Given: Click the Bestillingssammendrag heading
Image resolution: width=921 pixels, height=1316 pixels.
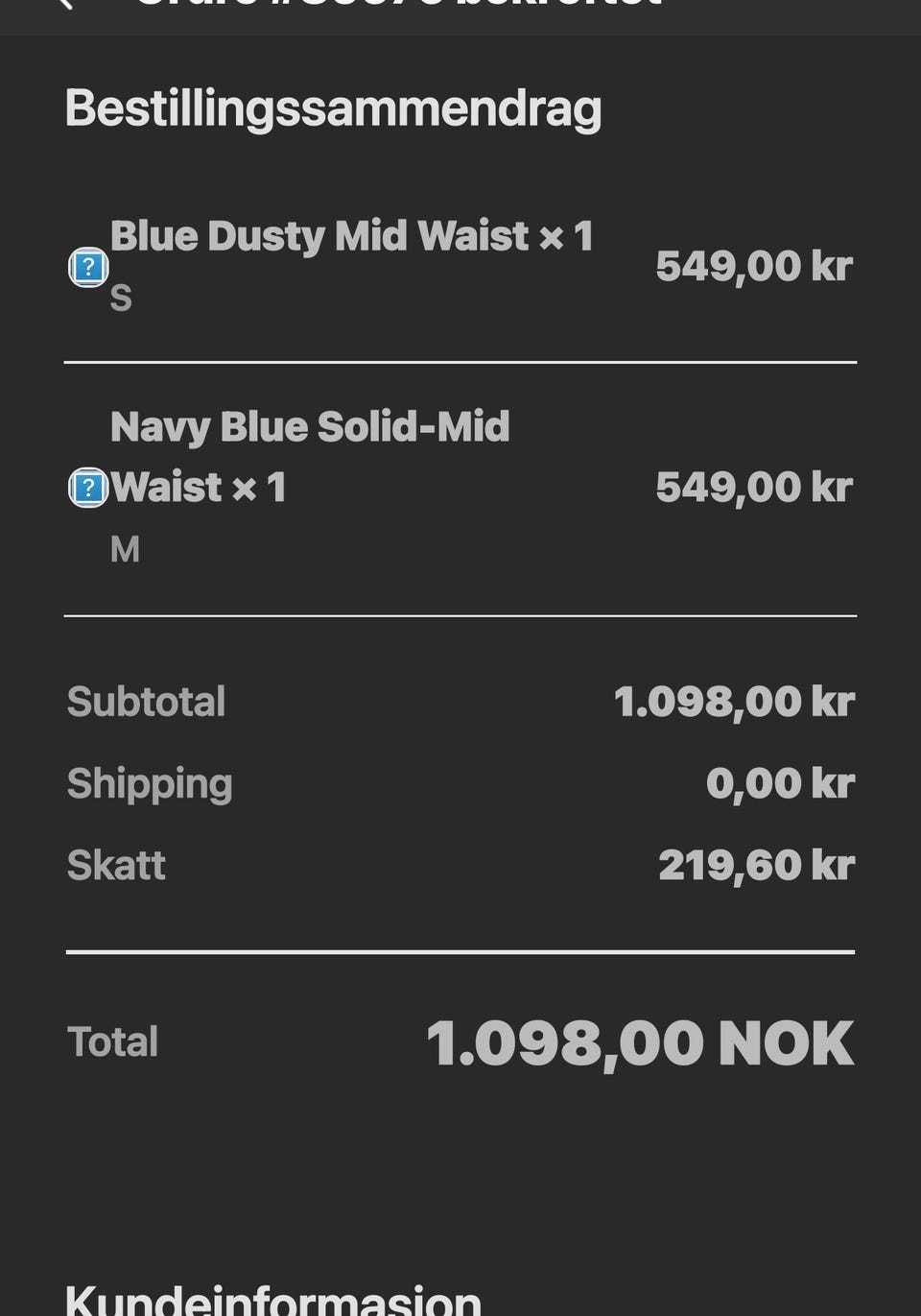Looking at the screenshot, I should (334, 108).
